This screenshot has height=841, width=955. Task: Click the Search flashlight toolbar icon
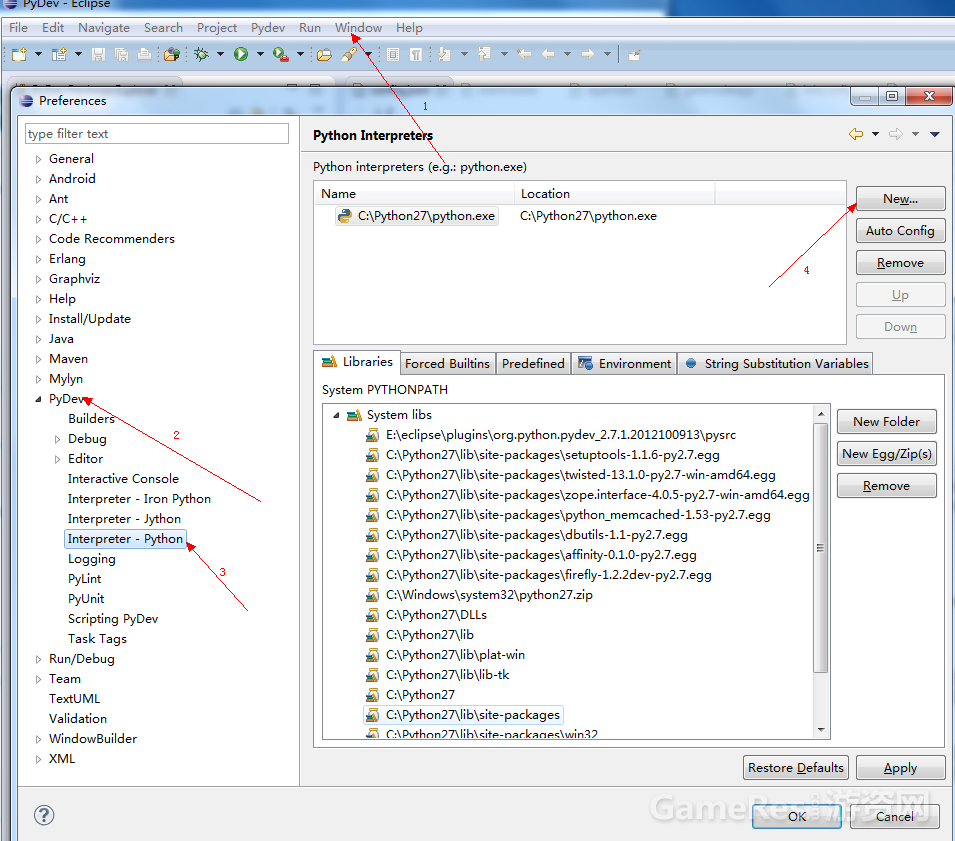coord(348,54)
